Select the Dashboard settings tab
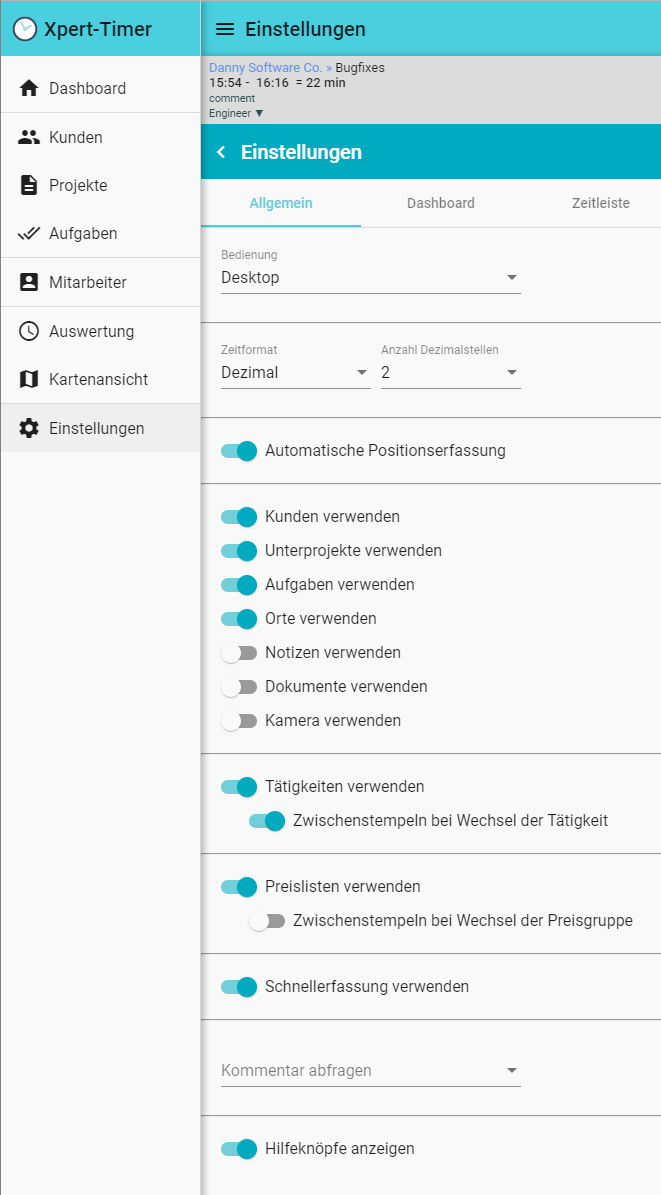 point(441,203)
